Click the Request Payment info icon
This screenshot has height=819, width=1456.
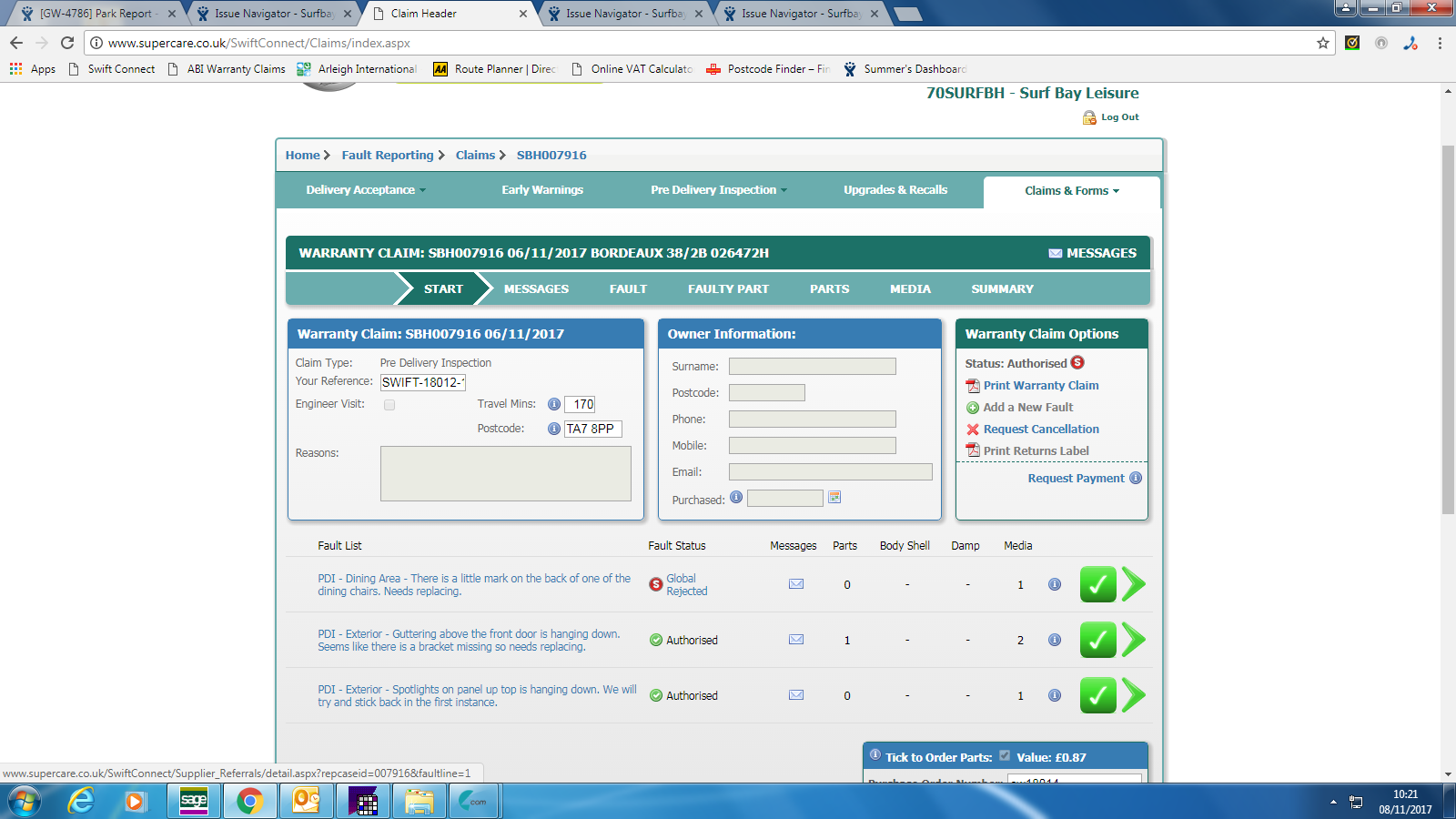click(1136, 478)
